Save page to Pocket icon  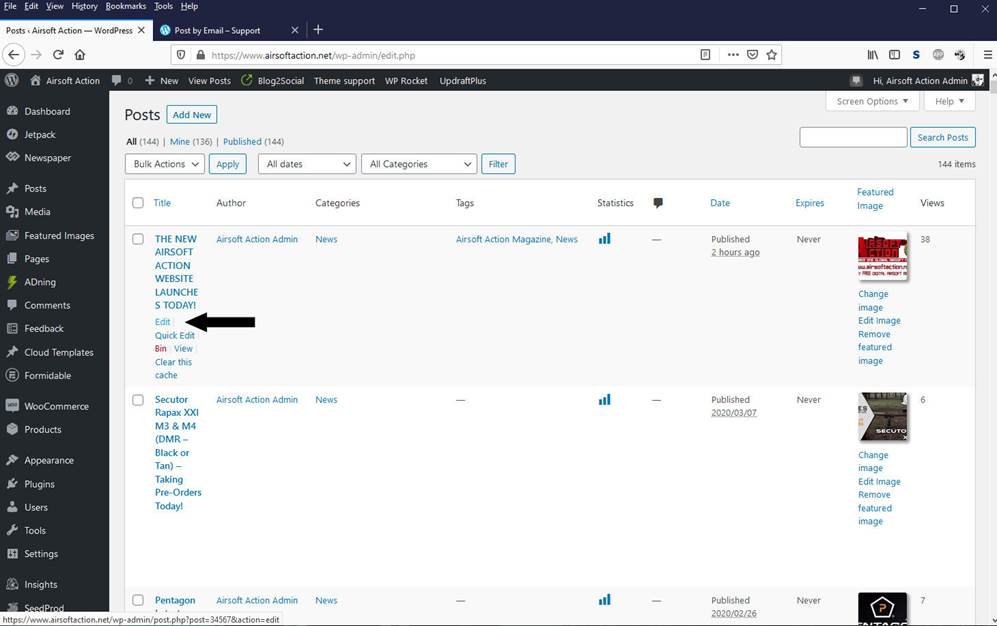pos(752,55)
